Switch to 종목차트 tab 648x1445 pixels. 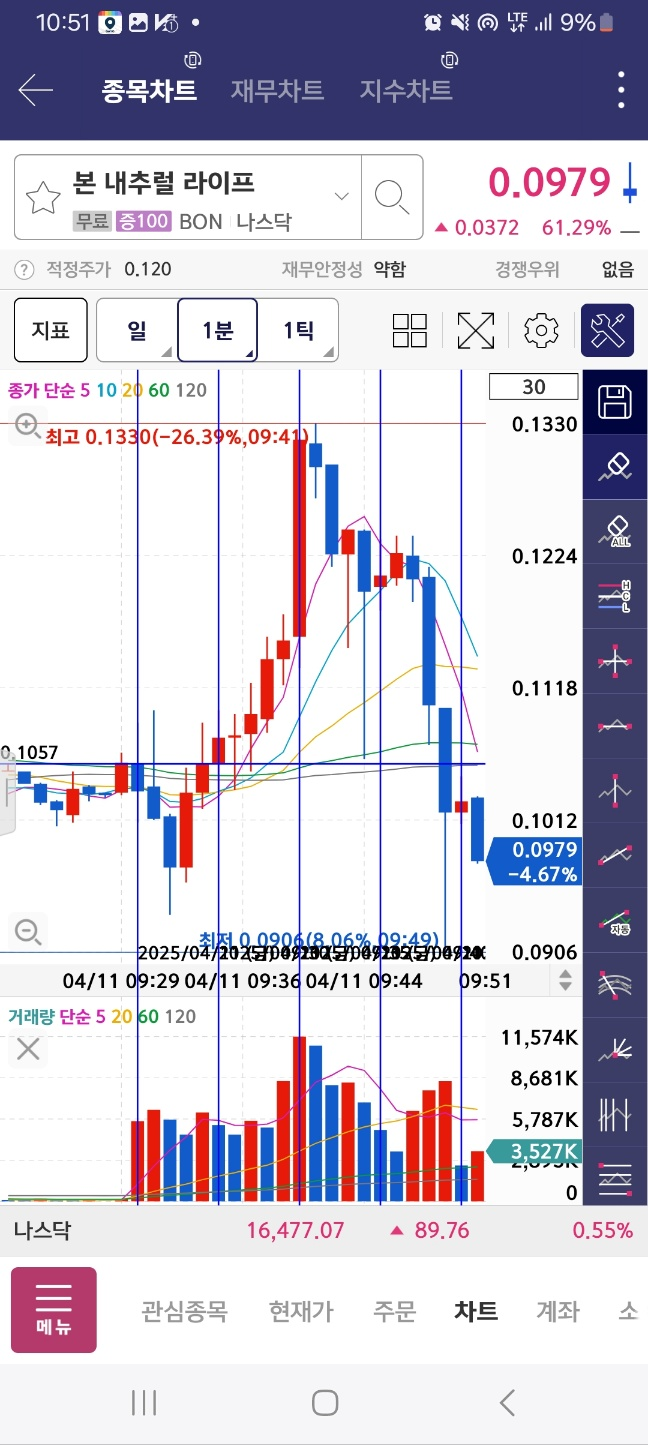[149, 91]
